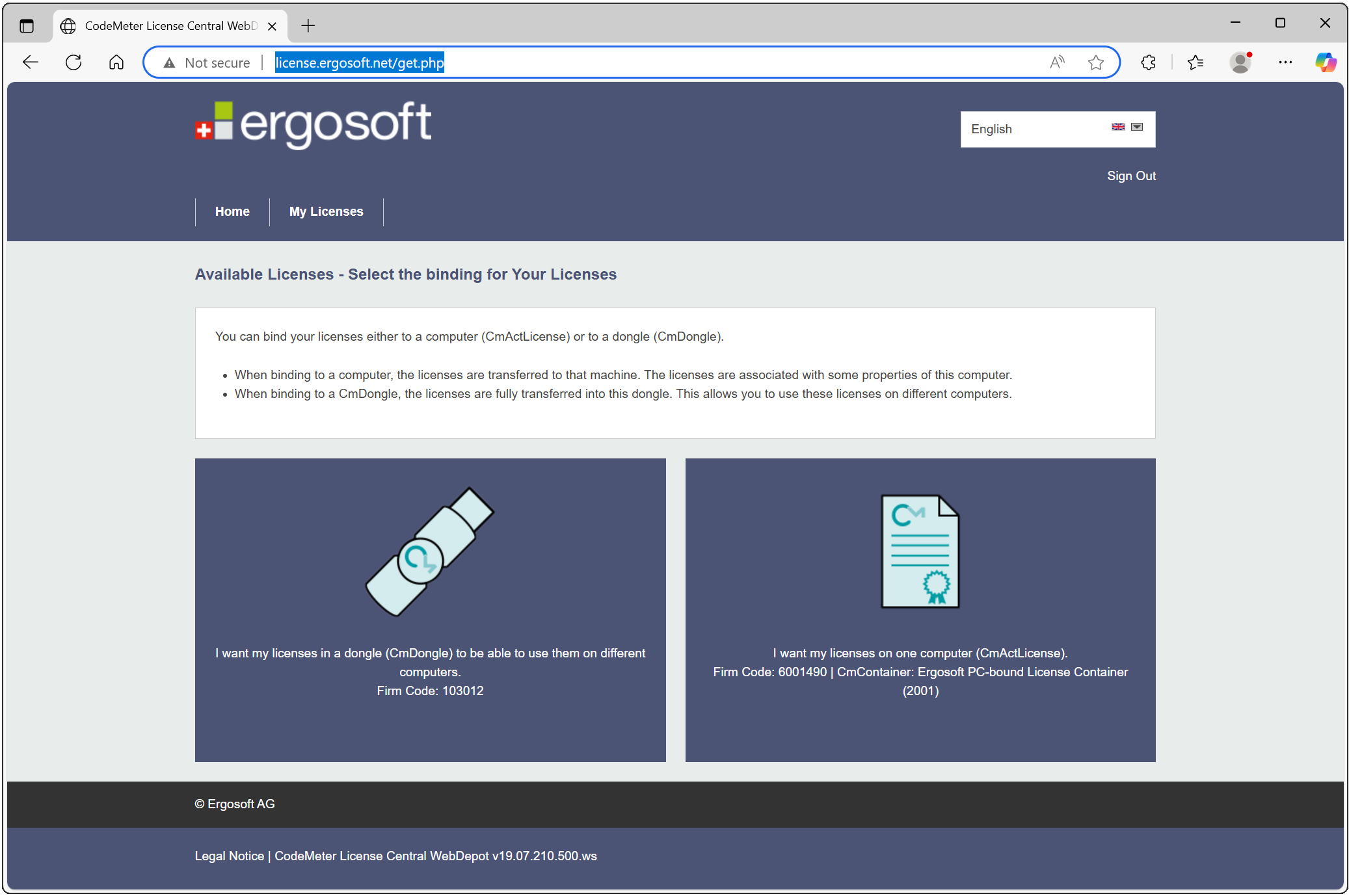
Task: Open the Copilot icon
Action: tap(1326, 62)
